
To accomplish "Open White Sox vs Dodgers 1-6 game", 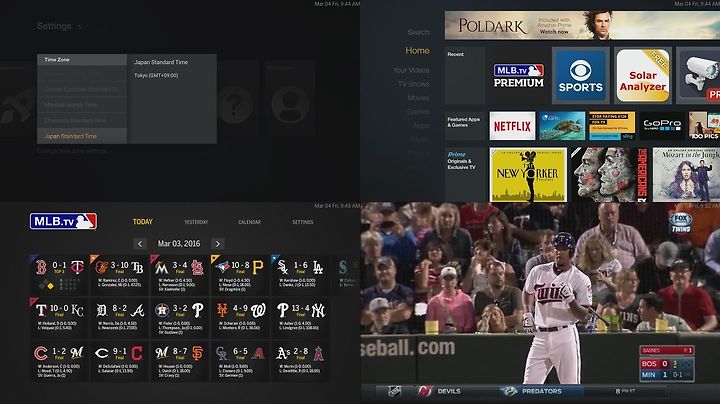I will [300, 275].
